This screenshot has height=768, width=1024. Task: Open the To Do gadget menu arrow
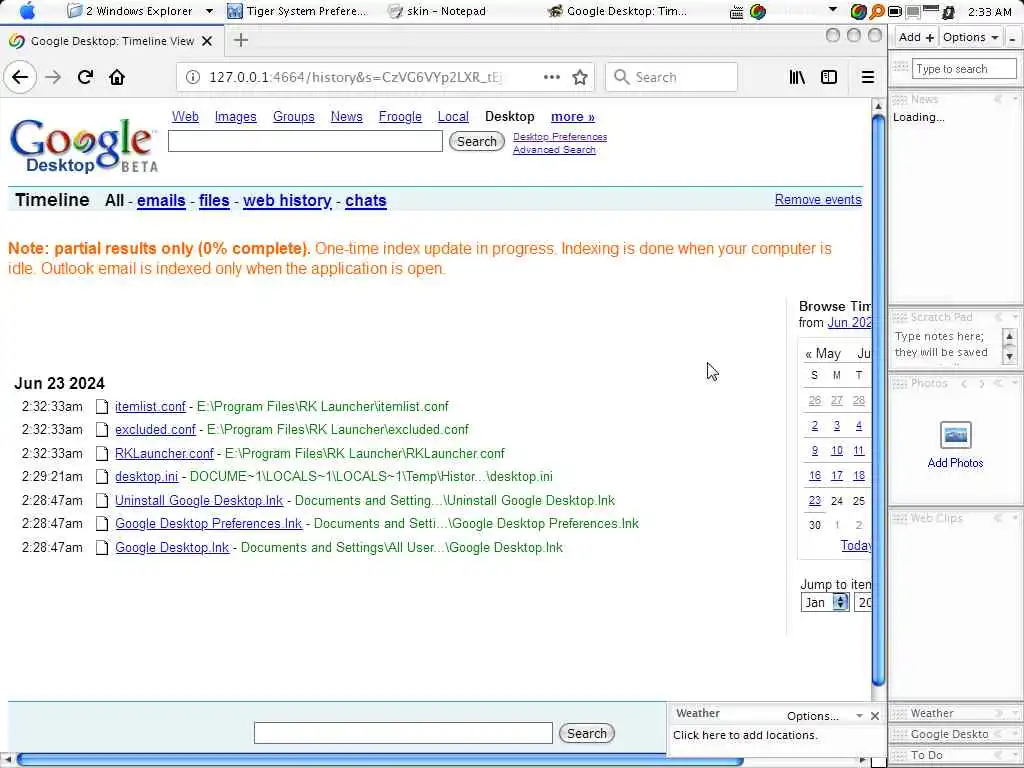click(x=1015, y=756)
